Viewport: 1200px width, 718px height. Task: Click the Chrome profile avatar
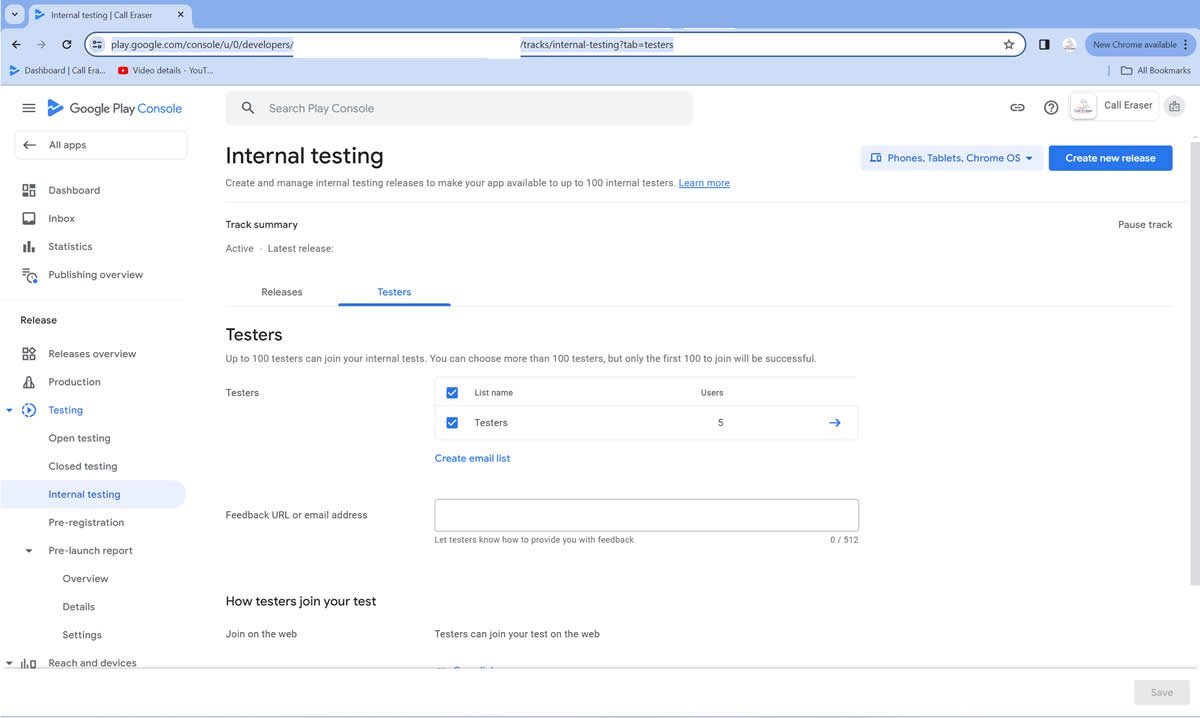click(1069, 44)
